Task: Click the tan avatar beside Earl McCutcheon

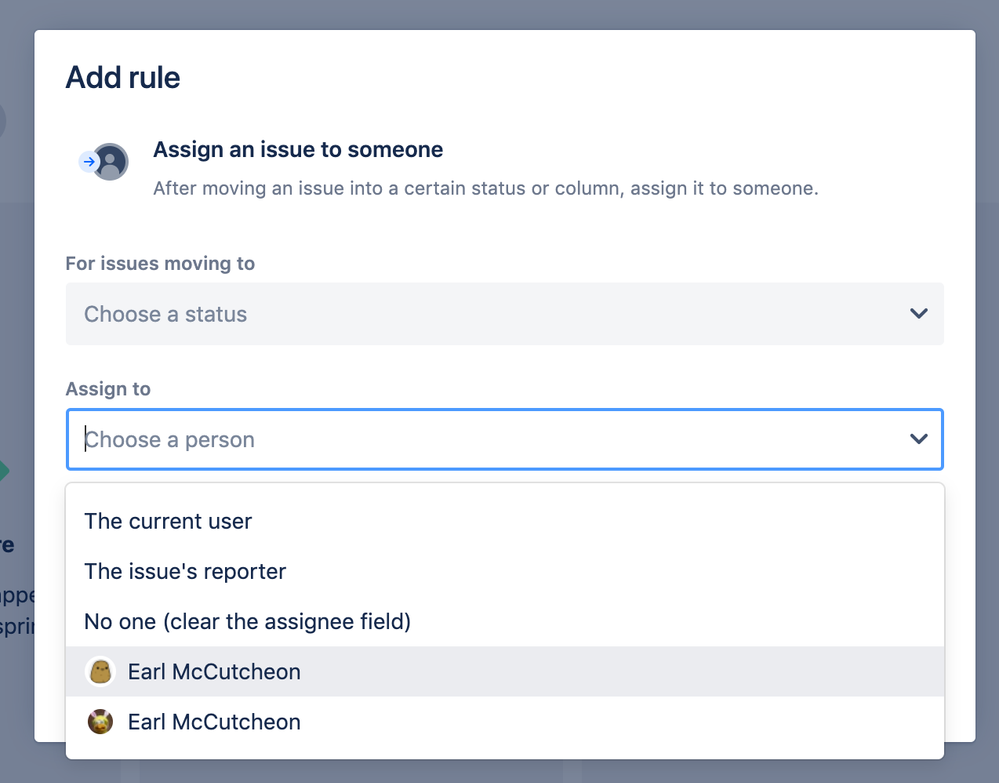Action: click(101, 672)
